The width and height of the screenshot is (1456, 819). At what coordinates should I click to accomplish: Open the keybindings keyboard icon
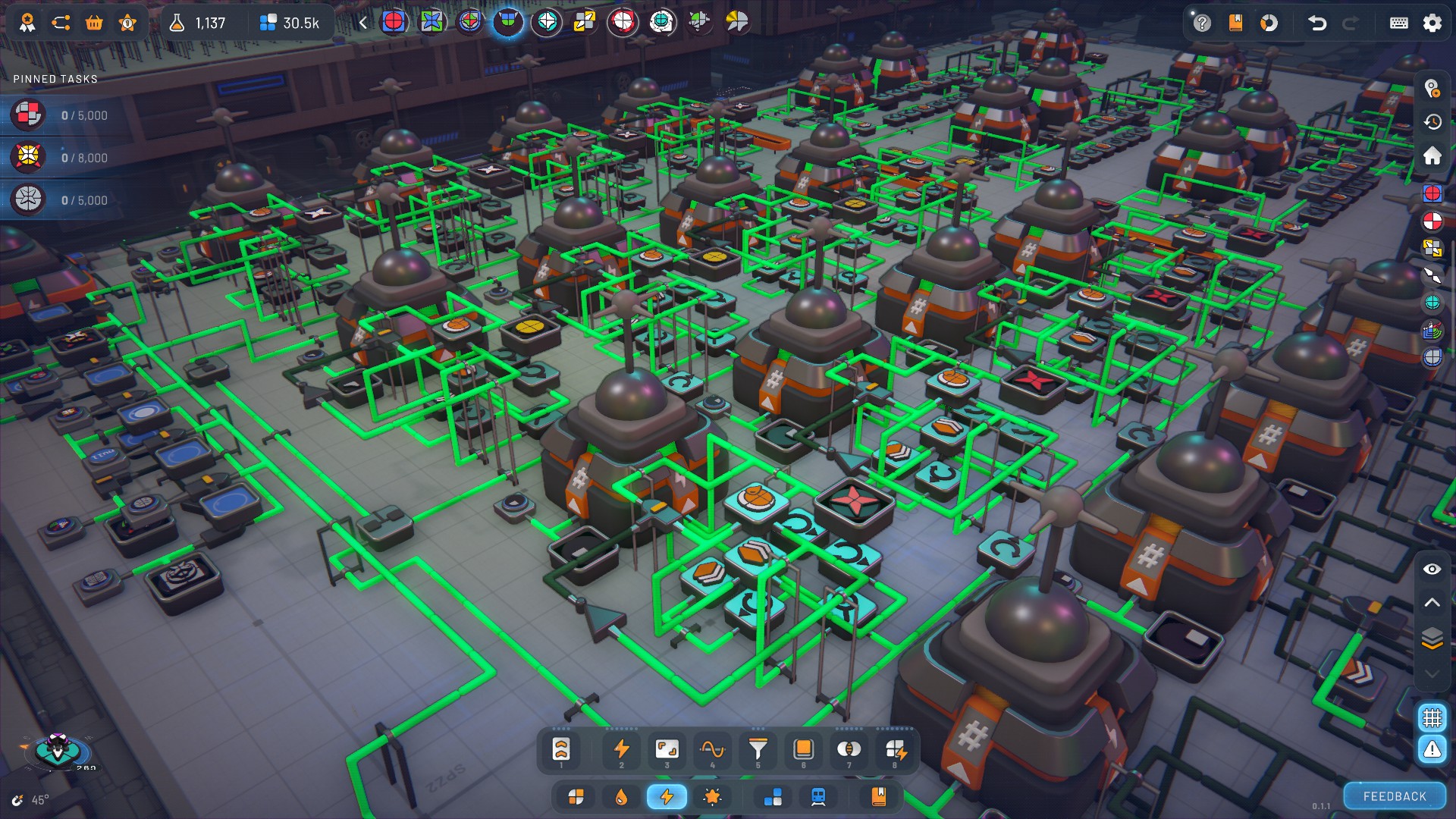1399,23
